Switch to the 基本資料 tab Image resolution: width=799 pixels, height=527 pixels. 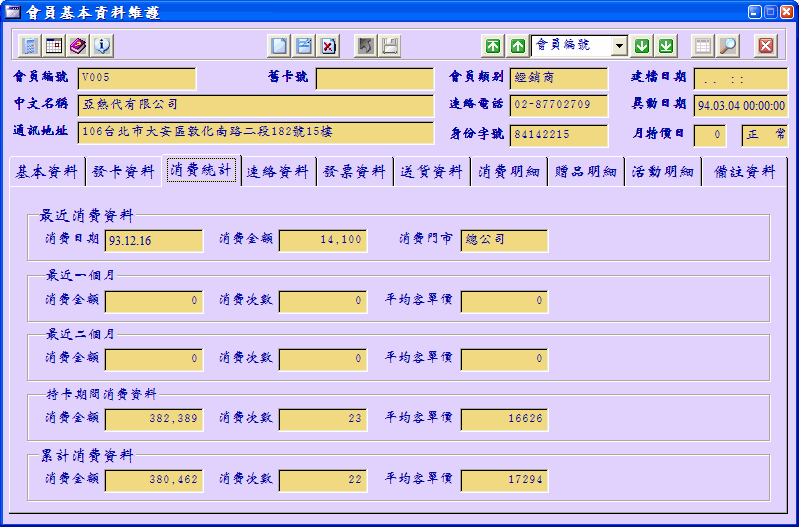(x=47, y=172)
